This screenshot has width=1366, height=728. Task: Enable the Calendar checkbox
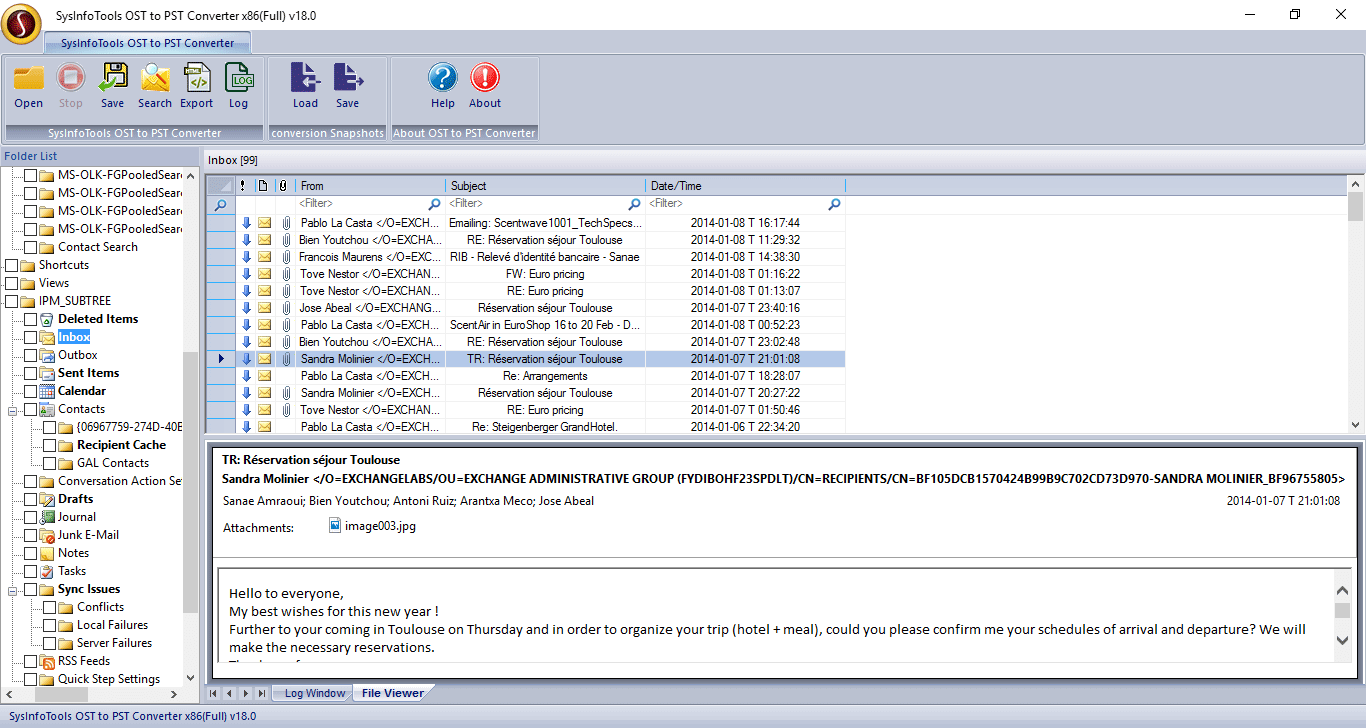(x=31, y=391)
